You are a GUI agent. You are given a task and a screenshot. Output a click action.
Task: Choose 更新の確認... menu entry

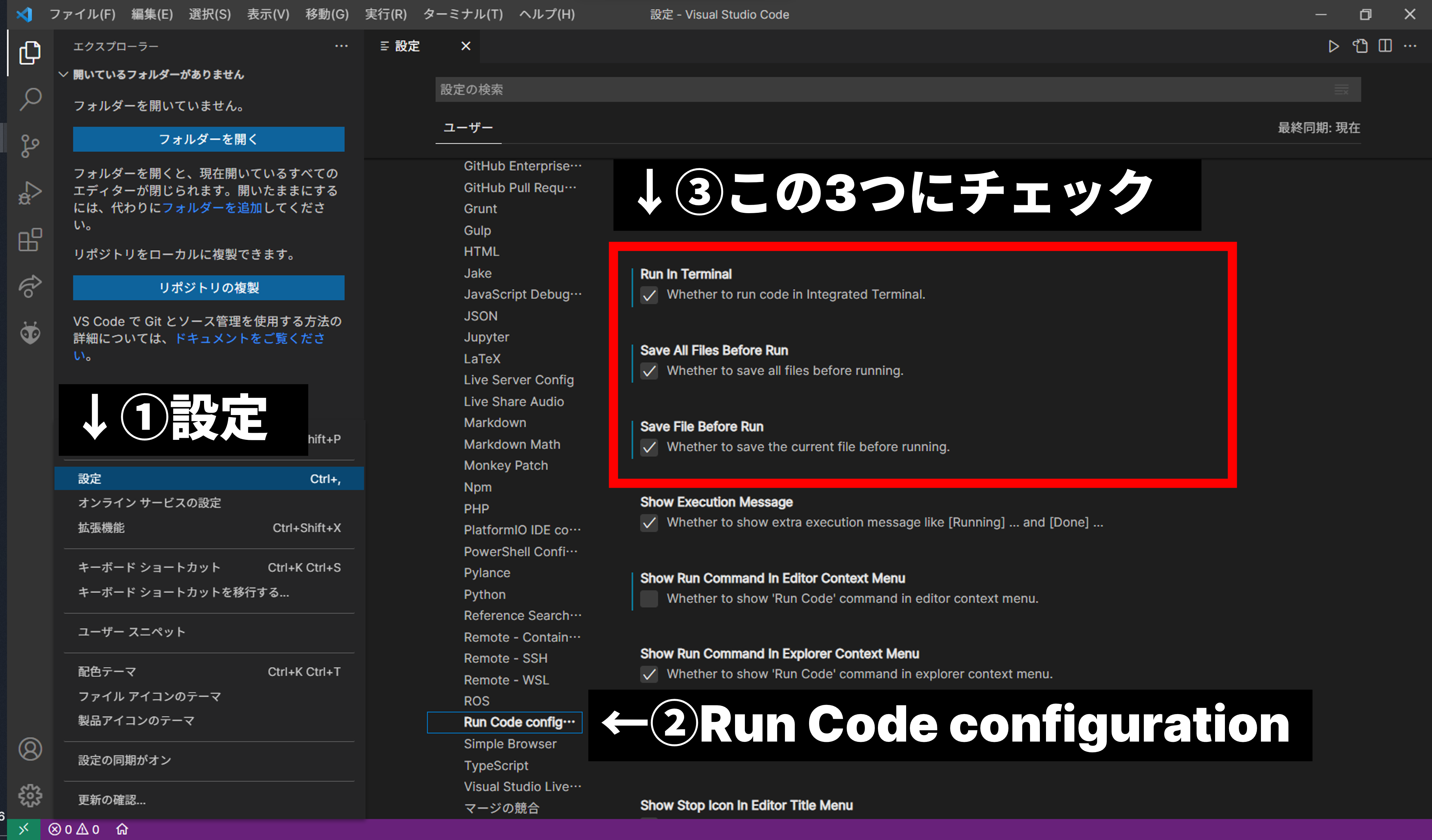tap(209, 800)
